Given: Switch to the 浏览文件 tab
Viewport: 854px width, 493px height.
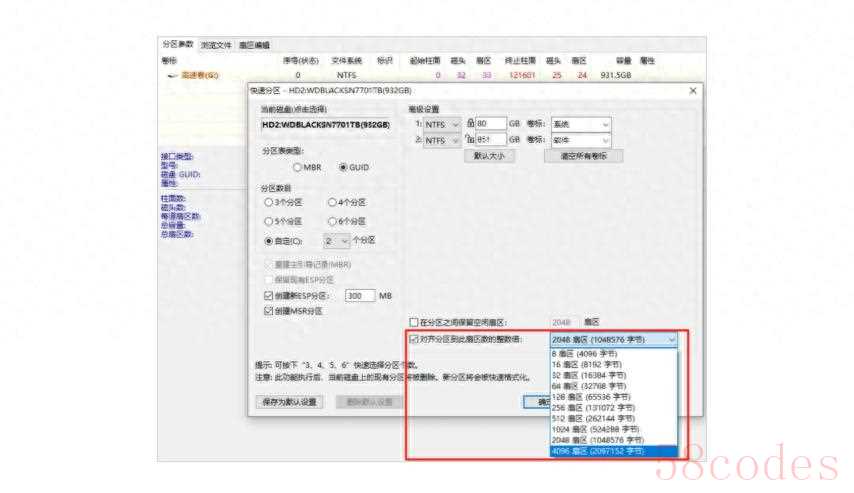Looking at the screenshot, I should [216, 45].
